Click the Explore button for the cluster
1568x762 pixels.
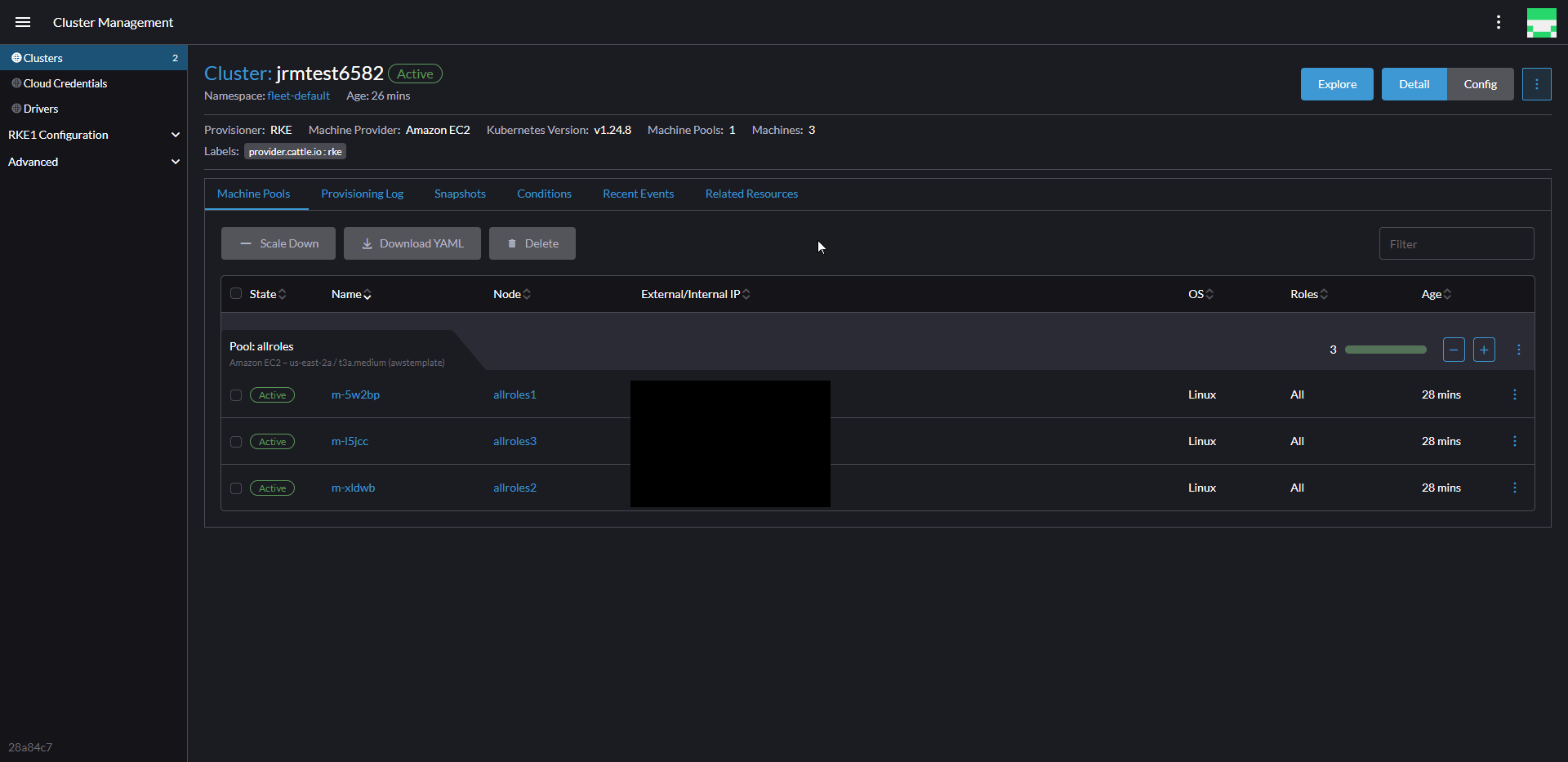tap(1337, 84)
